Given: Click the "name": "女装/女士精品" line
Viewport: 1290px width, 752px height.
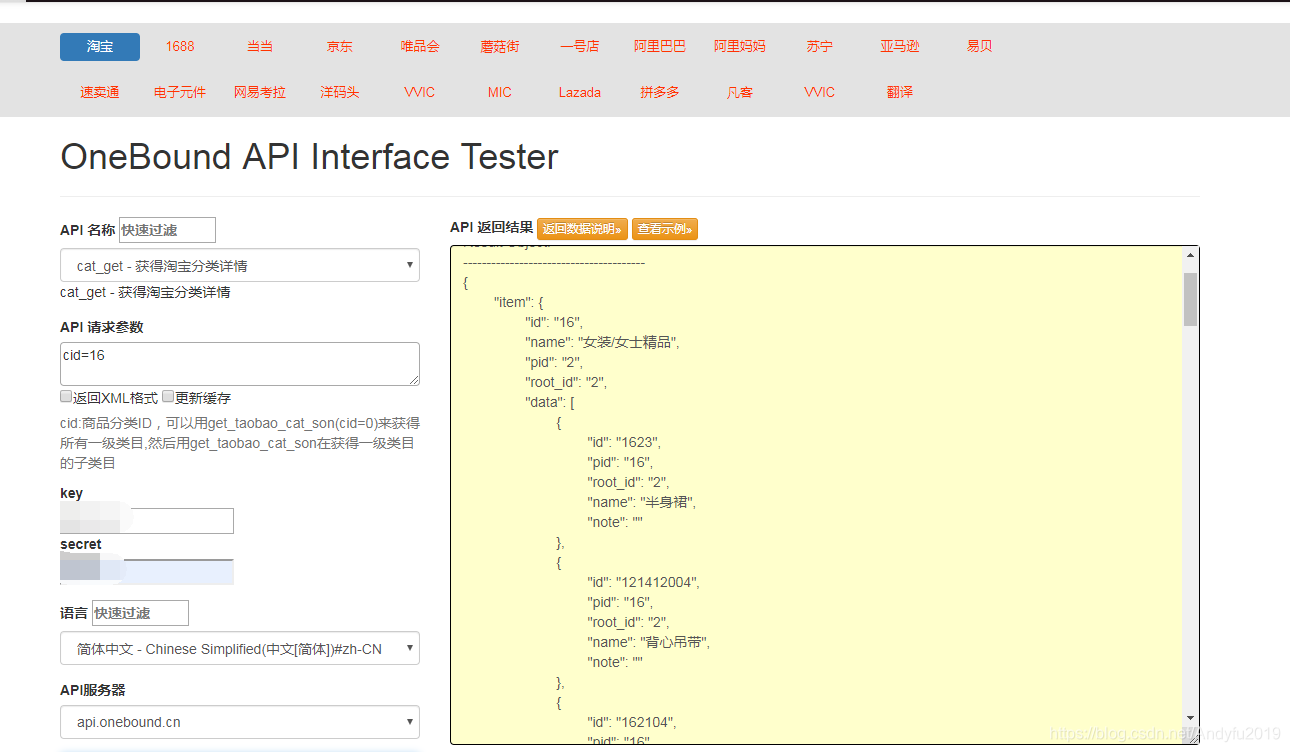Looking at the screenshot, I should pyautogui.click(x=603, y=342).
